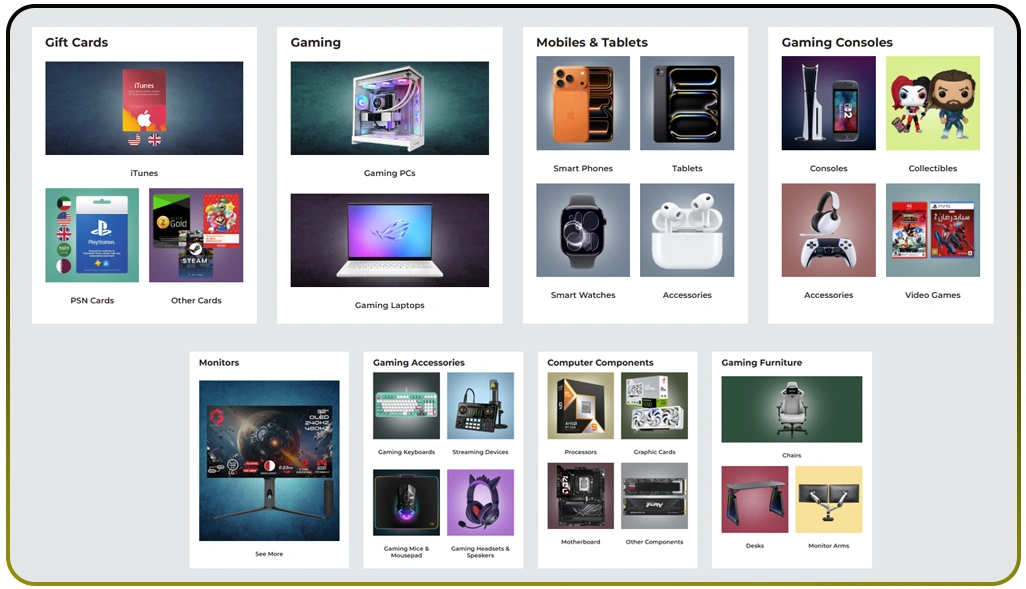Open the Monitor Arms thumbnail
This screenshot has width=1026, height=589.
pos(828,499)
